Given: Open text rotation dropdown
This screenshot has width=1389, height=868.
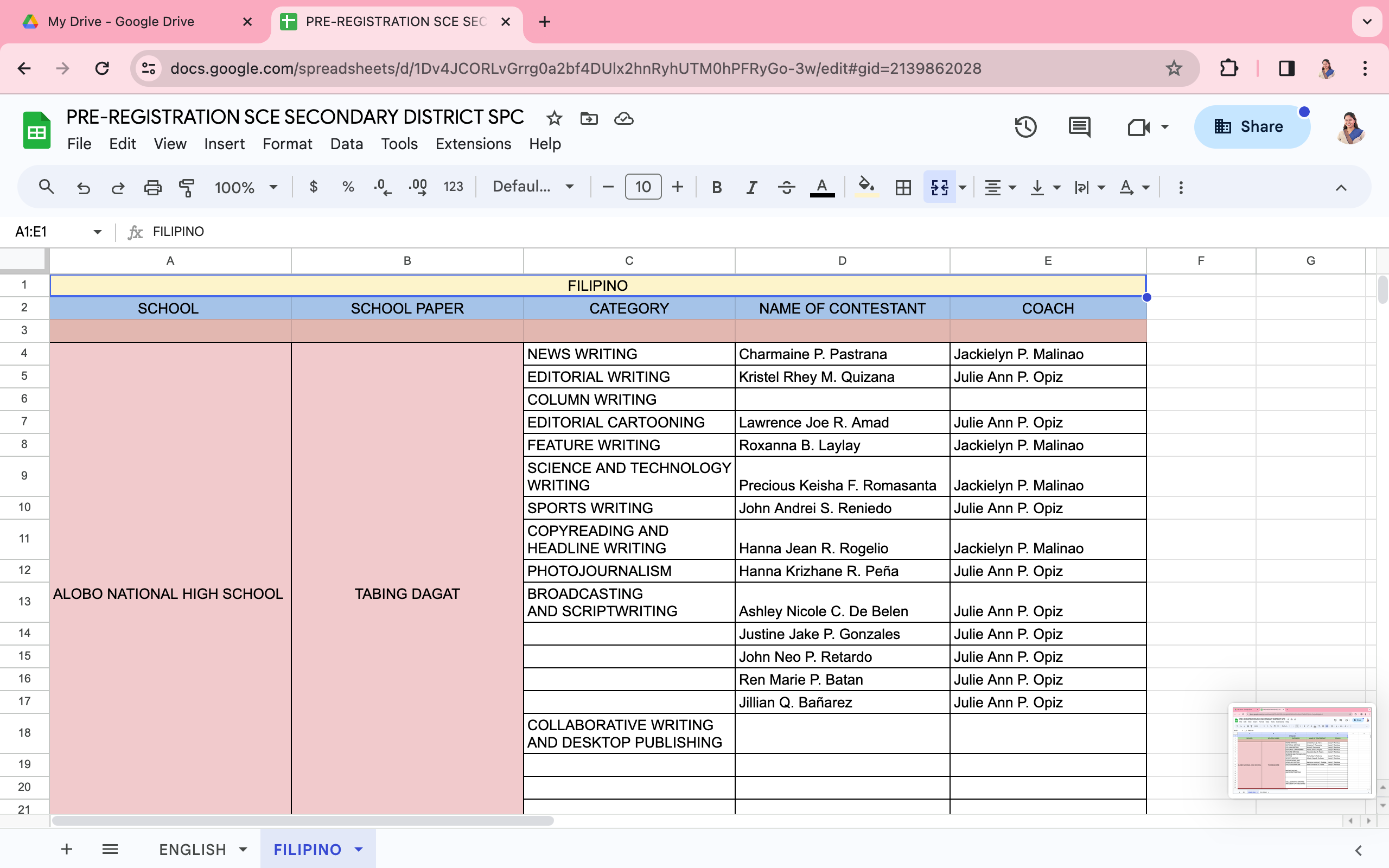Looking at the screenshot, I should pos(1133,187).
